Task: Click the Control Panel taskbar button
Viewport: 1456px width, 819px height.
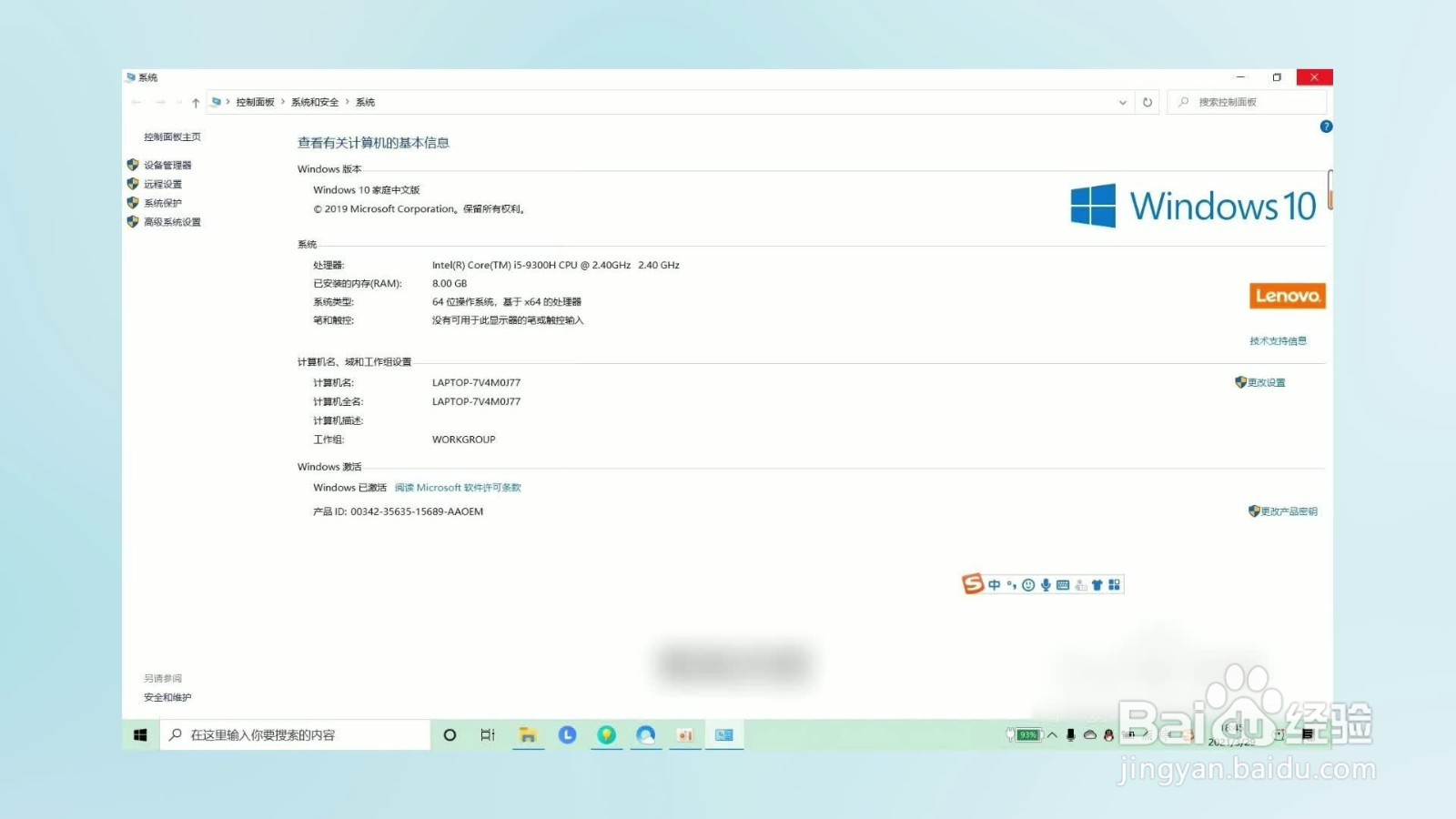Action: 724,735
